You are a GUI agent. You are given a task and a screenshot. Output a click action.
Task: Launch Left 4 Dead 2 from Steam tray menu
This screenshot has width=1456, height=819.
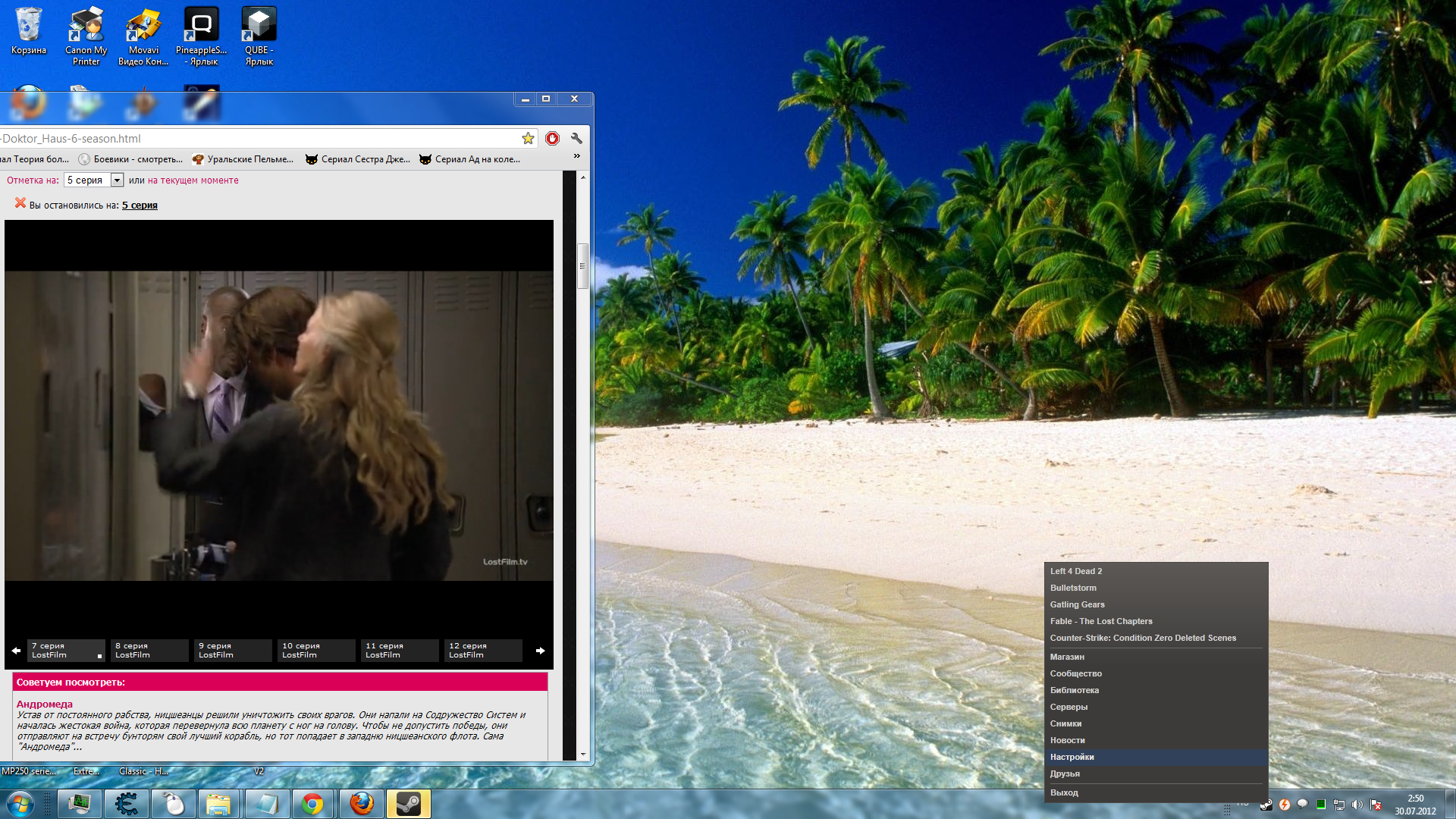click(x=1156, y=571)
